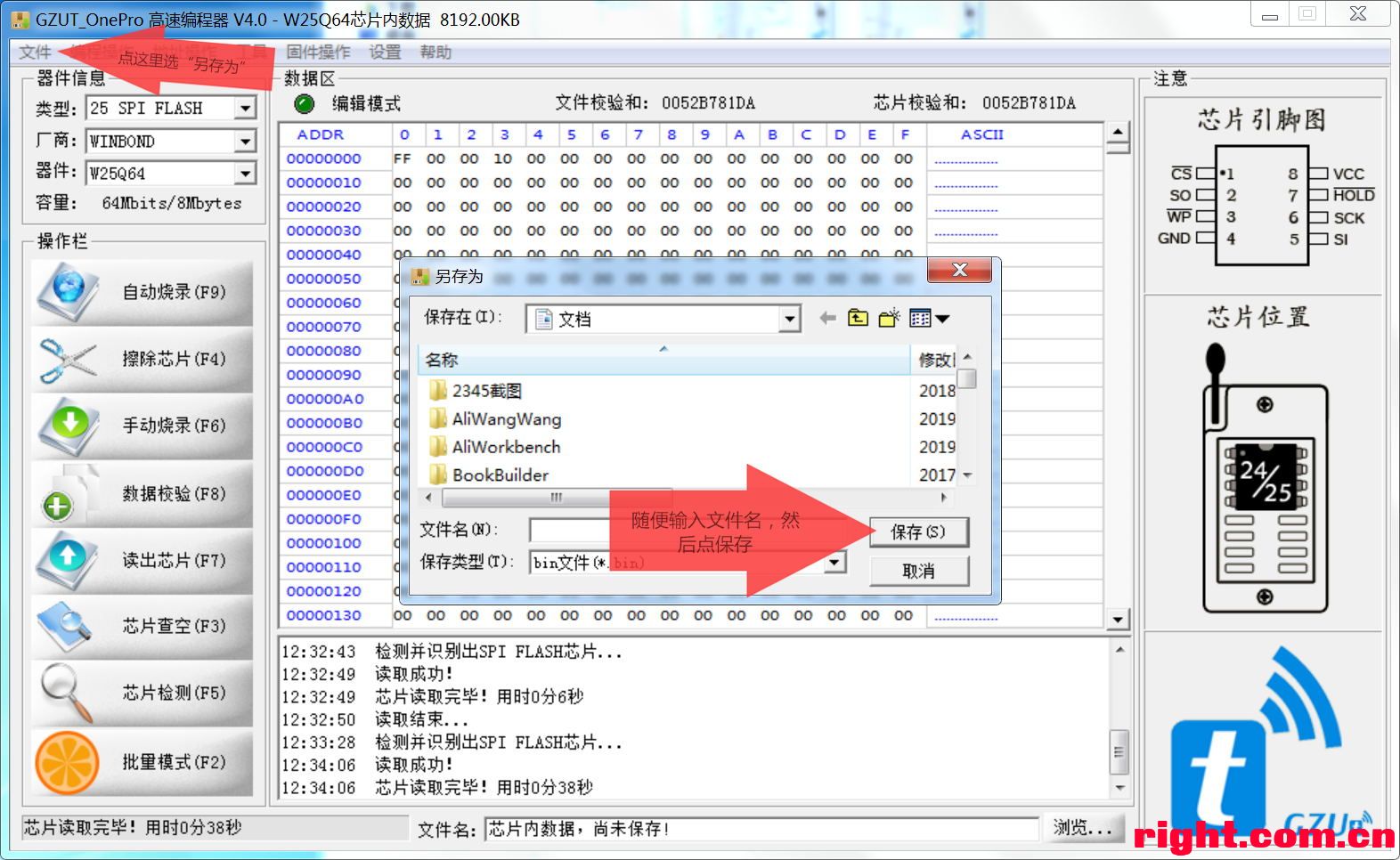This screenshot has width=1400, height=860.
Task: Expand the 厂商 dropdown showing WINBOND
Action: (x=246, y=142)
